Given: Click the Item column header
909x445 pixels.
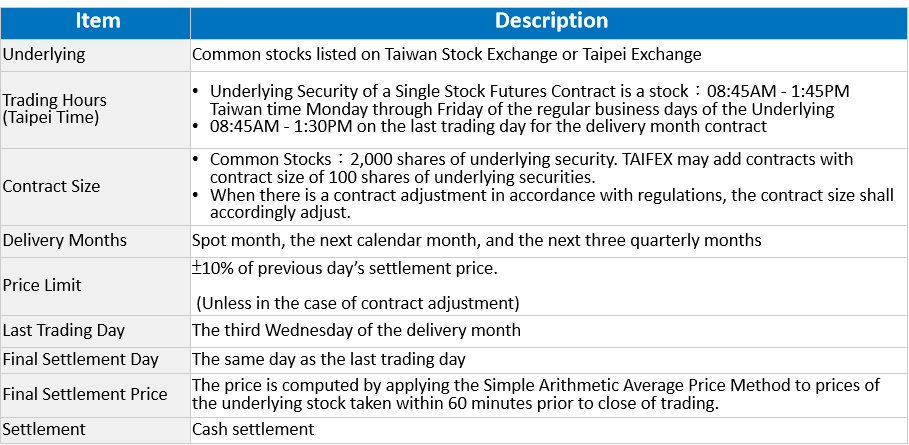Looking at the screenshot, I should 96,22.
